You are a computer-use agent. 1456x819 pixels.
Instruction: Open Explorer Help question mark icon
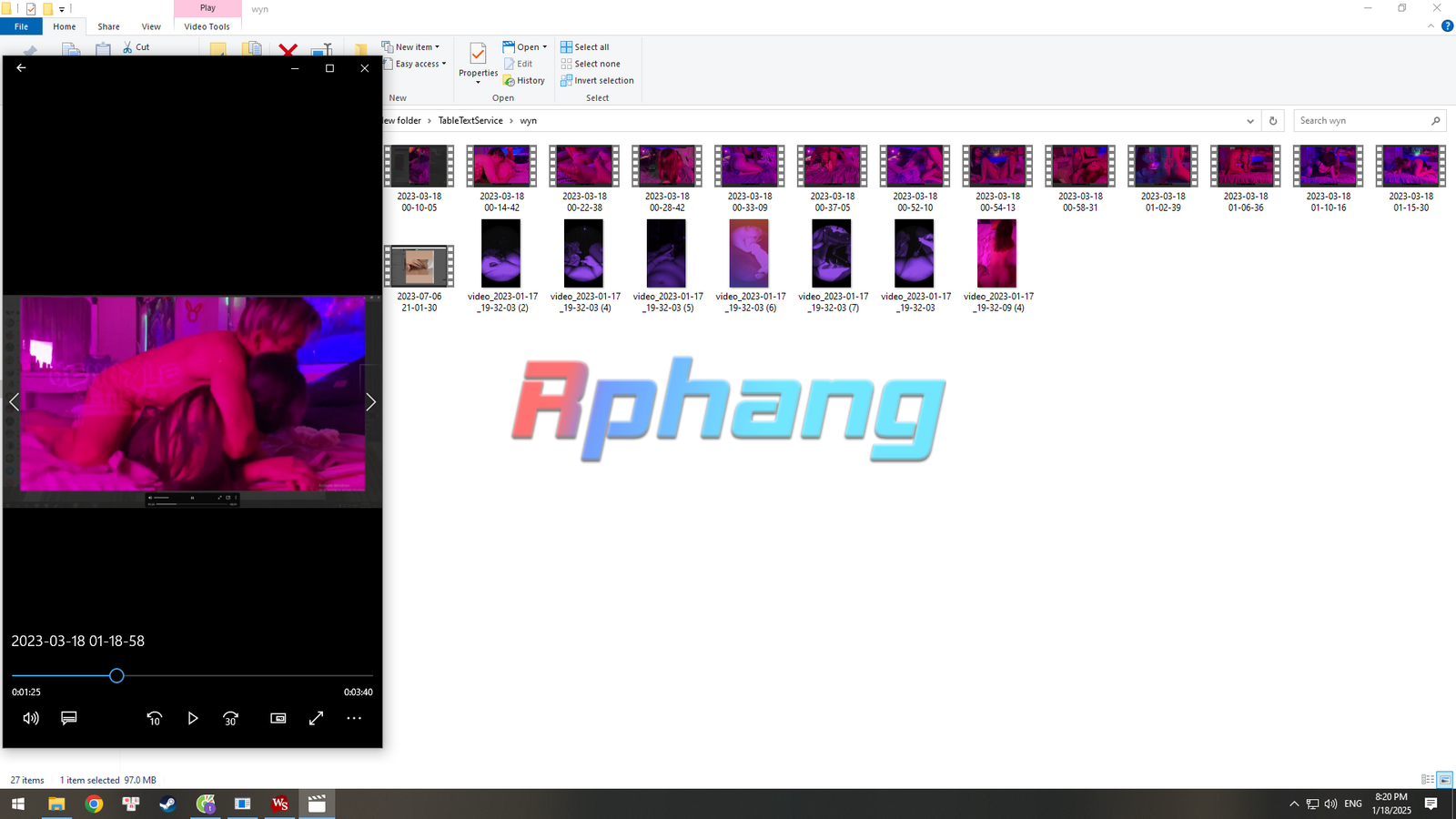pyautogui.click(x=1447, y=26)
